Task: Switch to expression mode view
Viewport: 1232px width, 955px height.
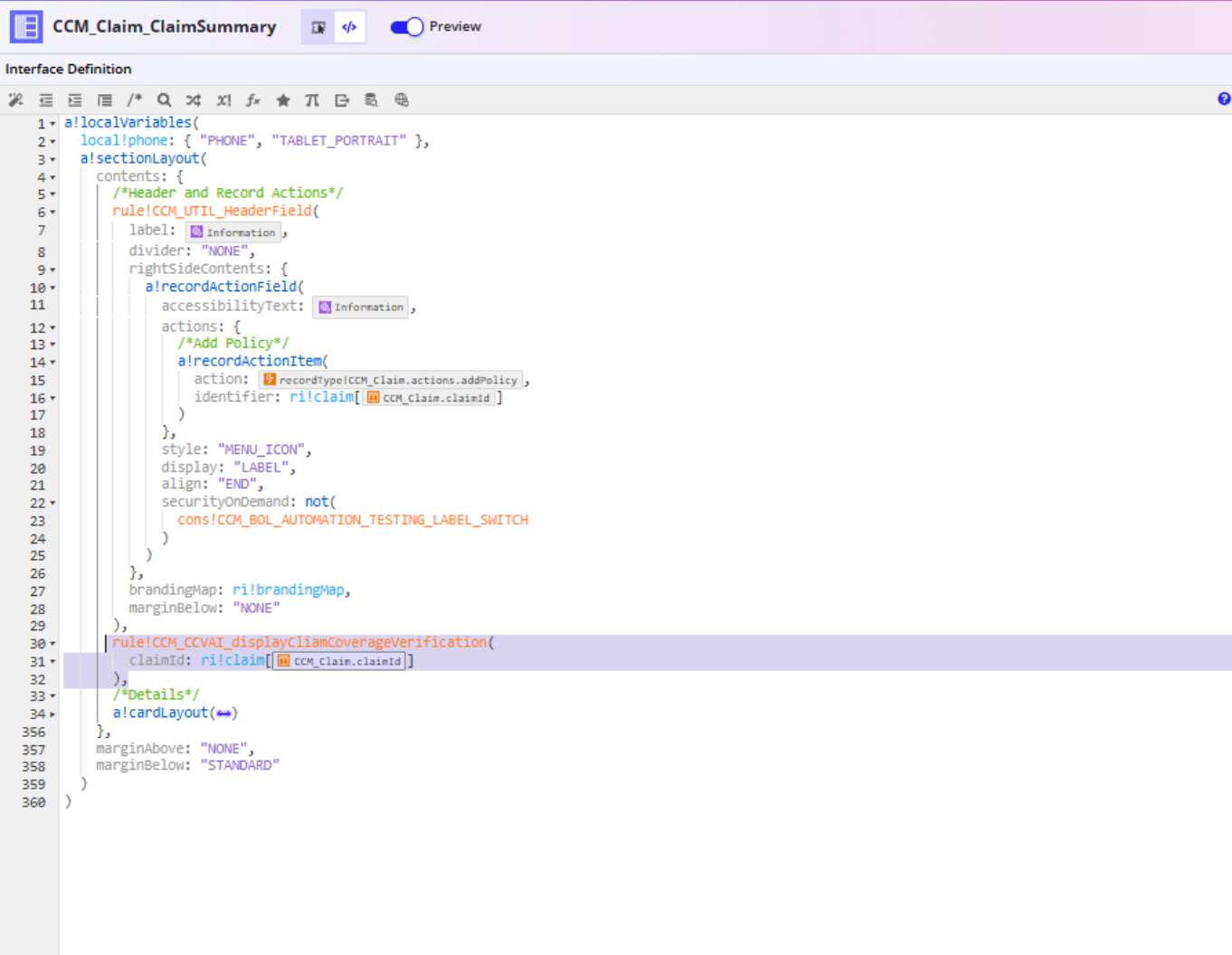Action: pos(349,27)
